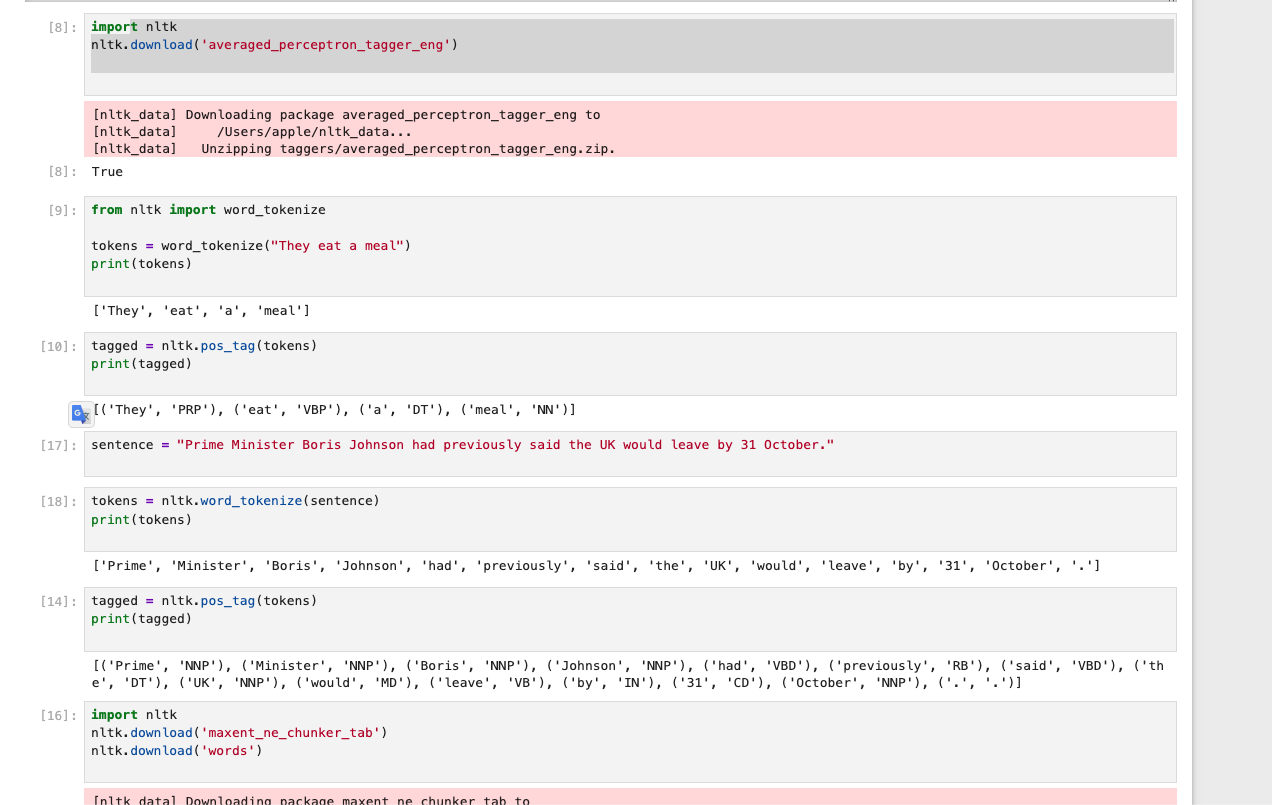1272x805 pixels.
Task: Click the red tagger download log output
Action: tap(630, 130)
